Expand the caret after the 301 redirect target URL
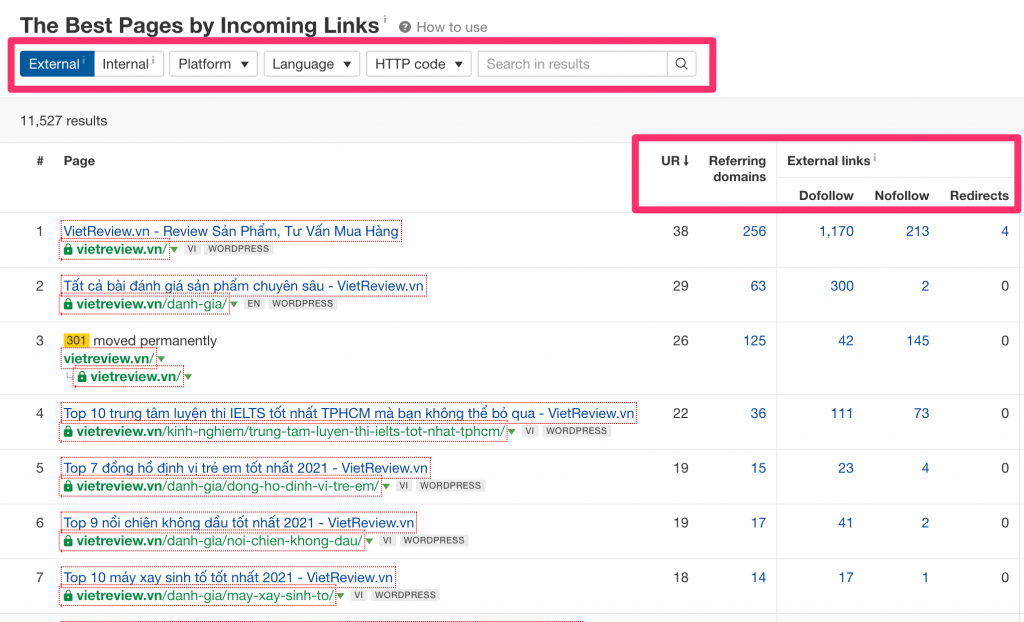 [x=188, y=378]
